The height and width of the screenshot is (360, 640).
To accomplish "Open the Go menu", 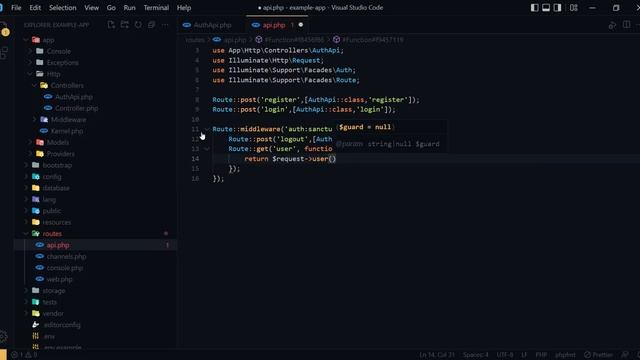I will pos(111,8).
